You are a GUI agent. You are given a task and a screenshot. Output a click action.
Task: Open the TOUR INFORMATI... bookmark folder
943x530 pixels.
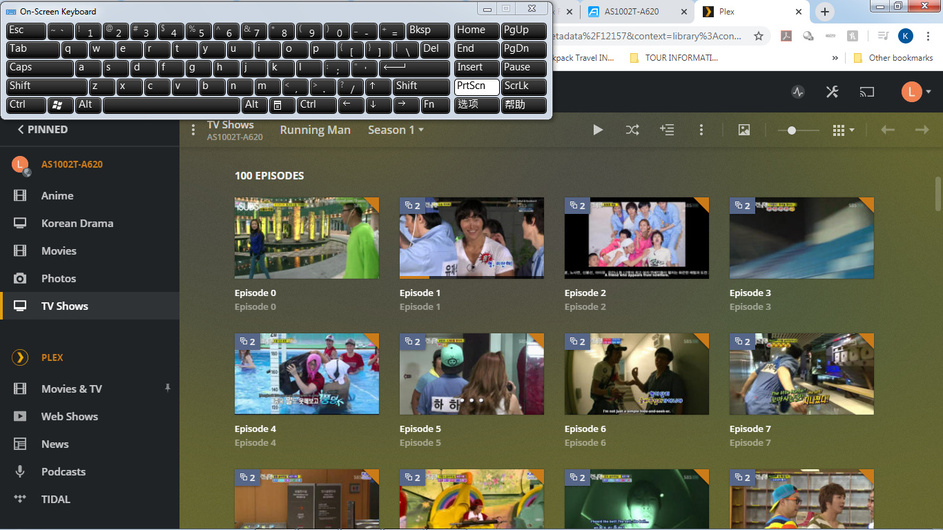(x=674, y=58)
